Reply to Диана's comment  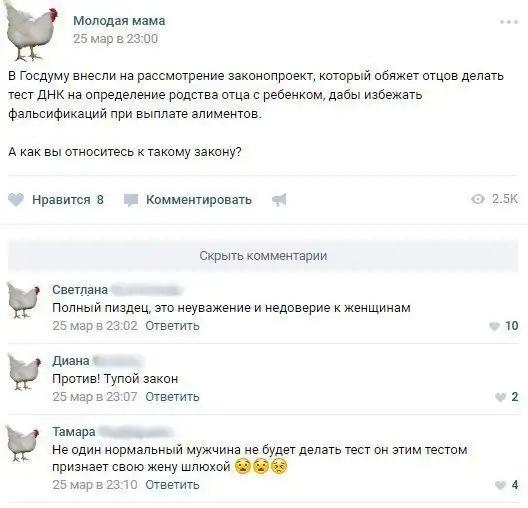tap(172, 397)
